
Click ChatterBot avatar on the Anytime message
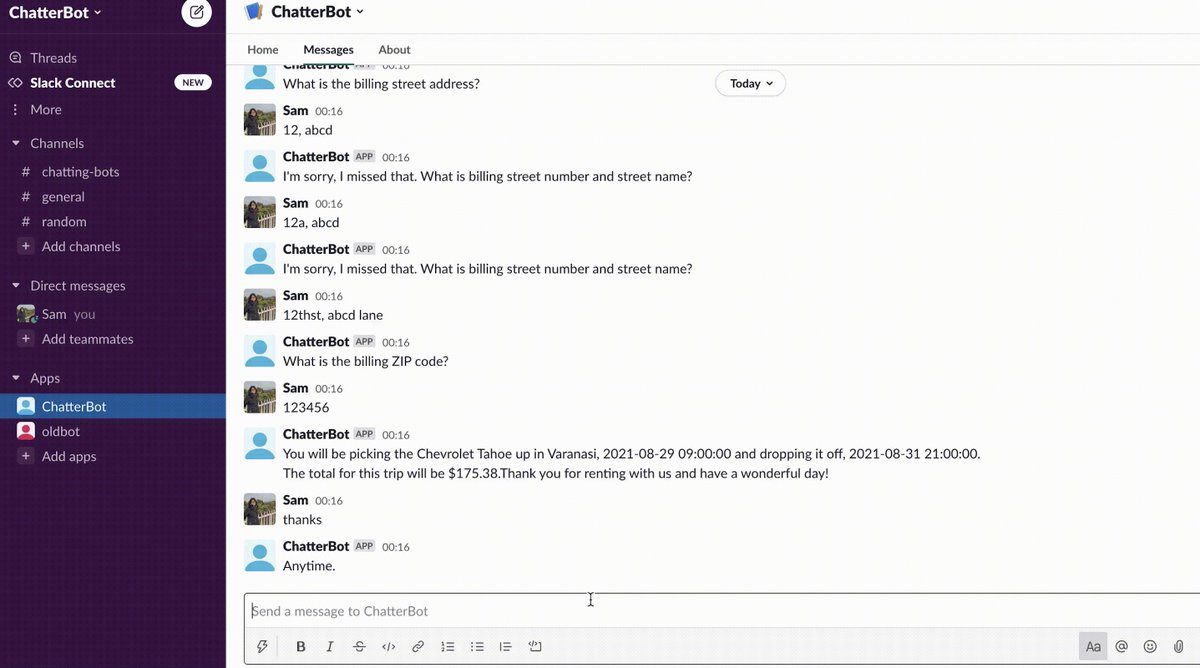coord(260,555)
